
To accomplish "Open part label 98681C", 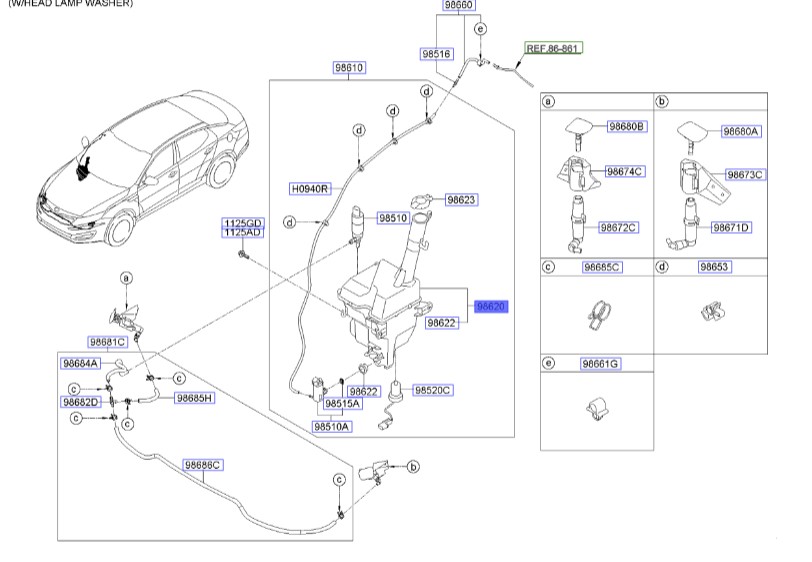I will 107,342.
